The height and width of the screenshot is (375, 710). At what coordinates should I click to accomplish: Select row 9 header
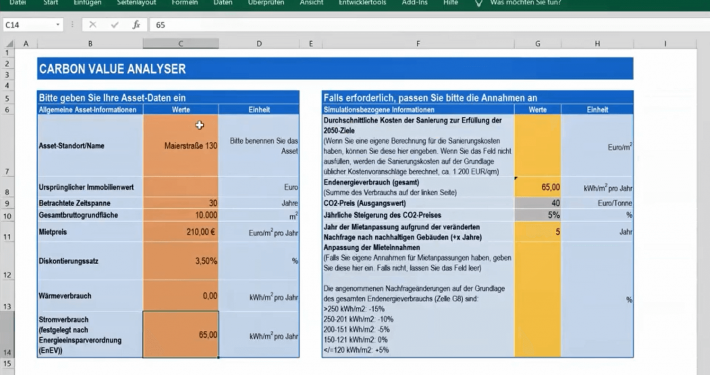(x=7, y=203)
